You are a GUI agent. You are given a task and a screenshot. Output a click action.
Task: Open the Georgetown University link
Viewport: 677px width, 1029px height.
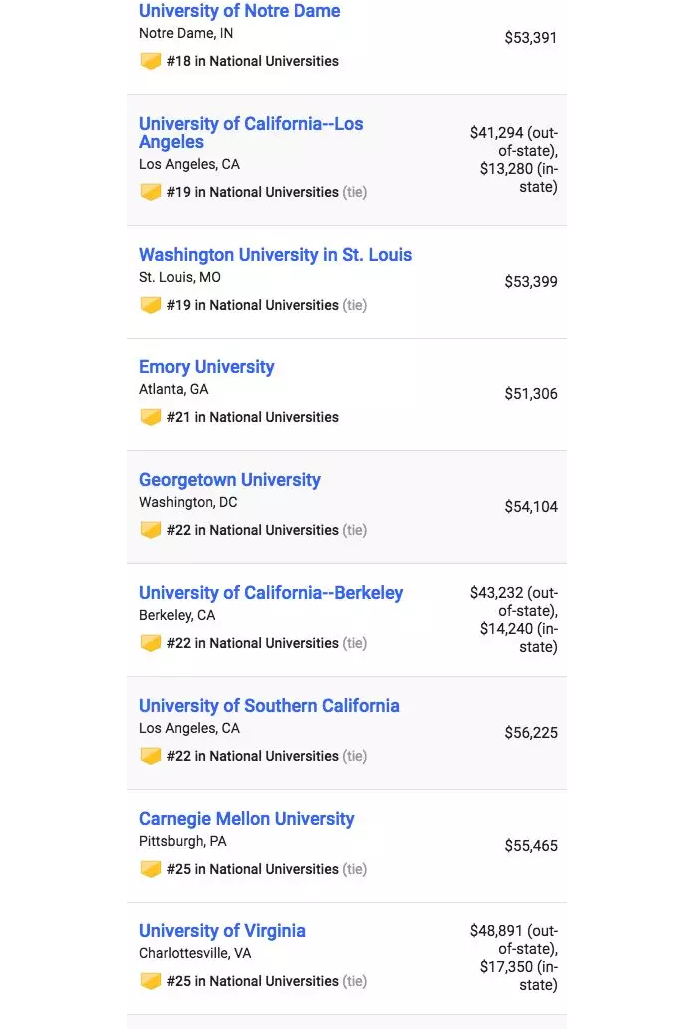click(230, 480)
